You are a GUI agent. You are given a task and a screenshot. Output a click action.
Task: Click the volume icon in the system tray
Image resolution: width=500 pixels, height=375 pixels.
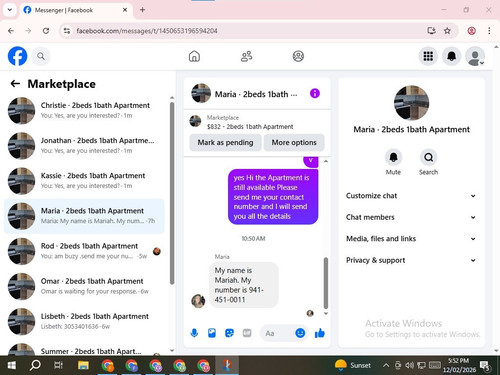click(409, 365)
